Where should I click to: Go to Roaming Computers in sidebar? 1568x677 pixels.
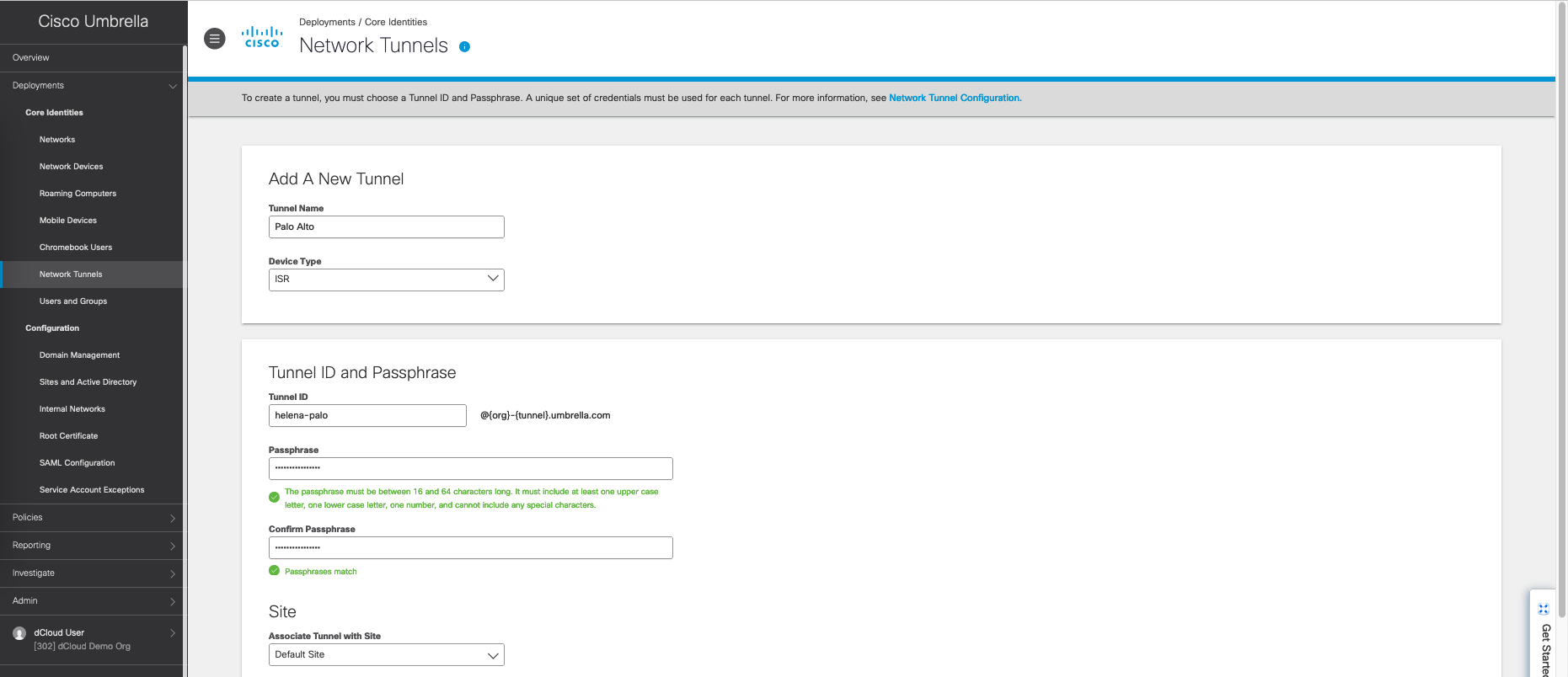pos(78,194)
